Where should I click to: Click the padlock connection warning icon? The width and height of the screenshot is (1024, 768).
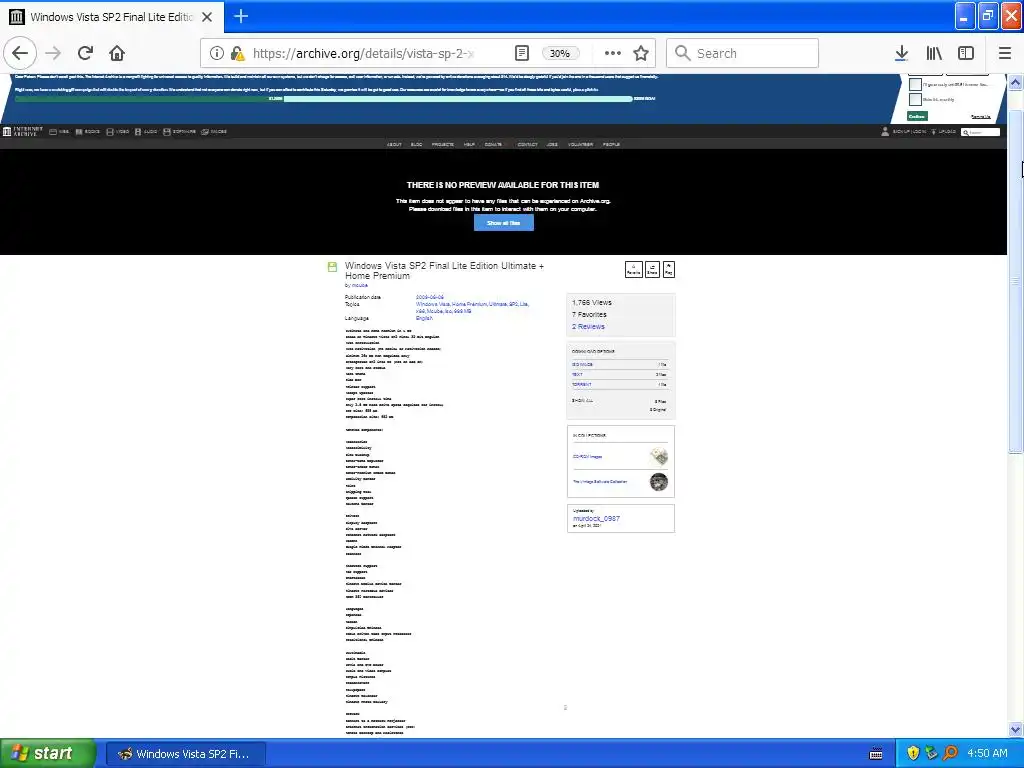pyautogui.click(x=238, y=54)
